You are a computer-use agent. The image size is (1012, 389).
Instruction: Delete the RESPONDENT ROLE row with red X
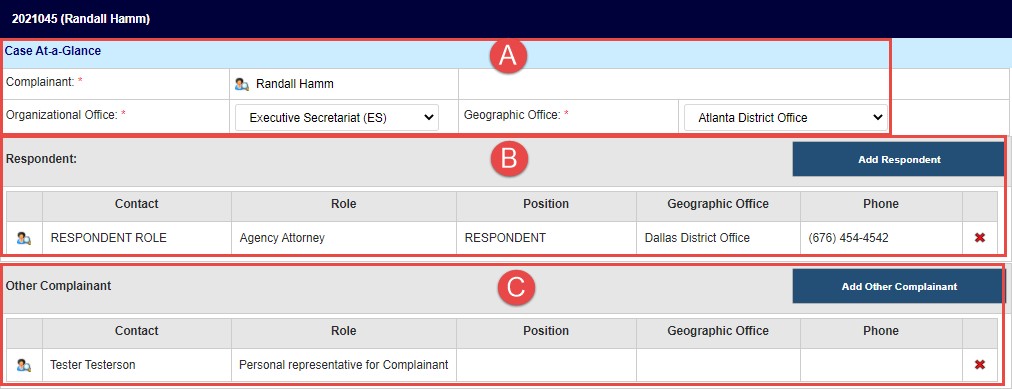(x=980, y=238)
